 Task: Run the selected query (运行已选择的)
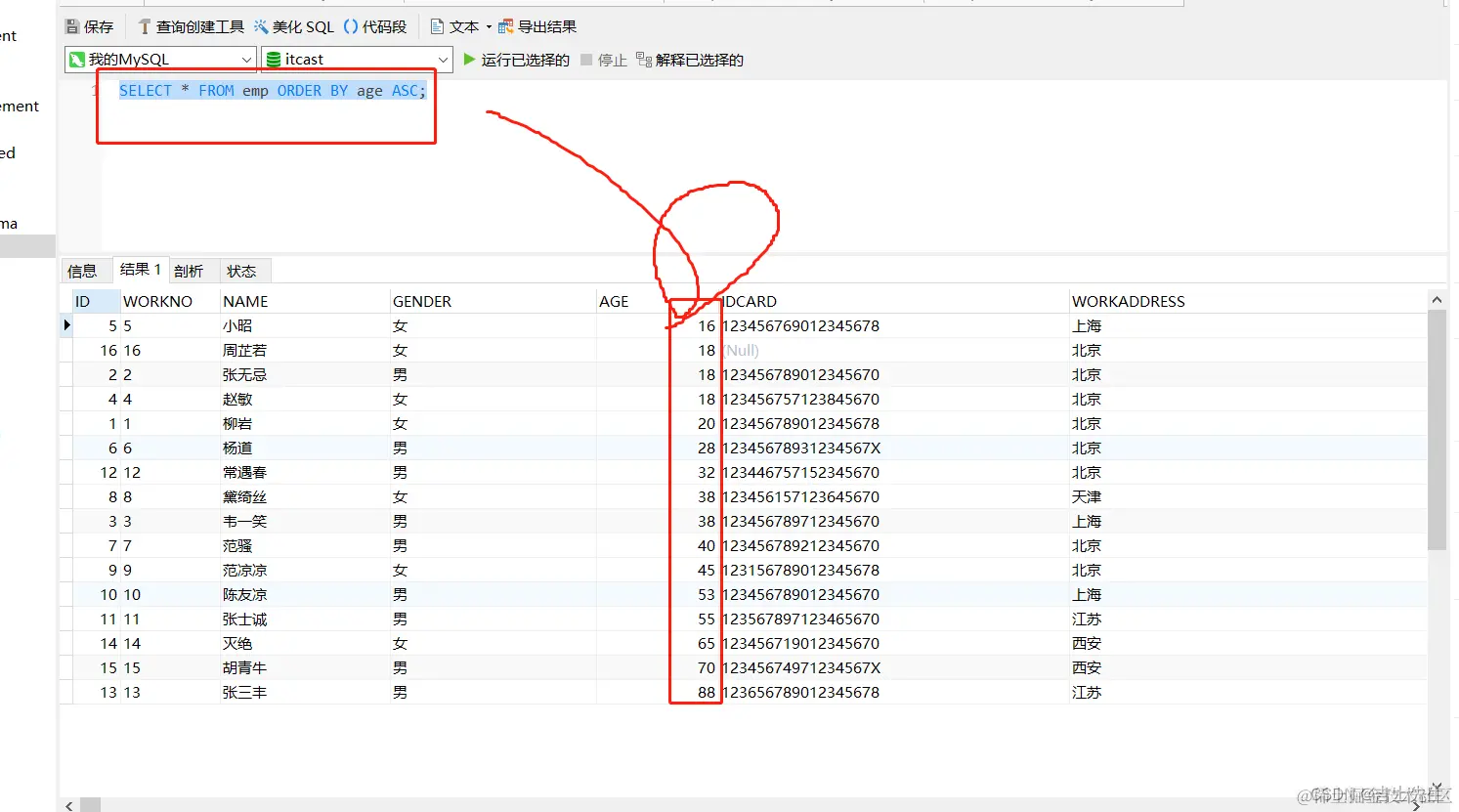[516, 60]
